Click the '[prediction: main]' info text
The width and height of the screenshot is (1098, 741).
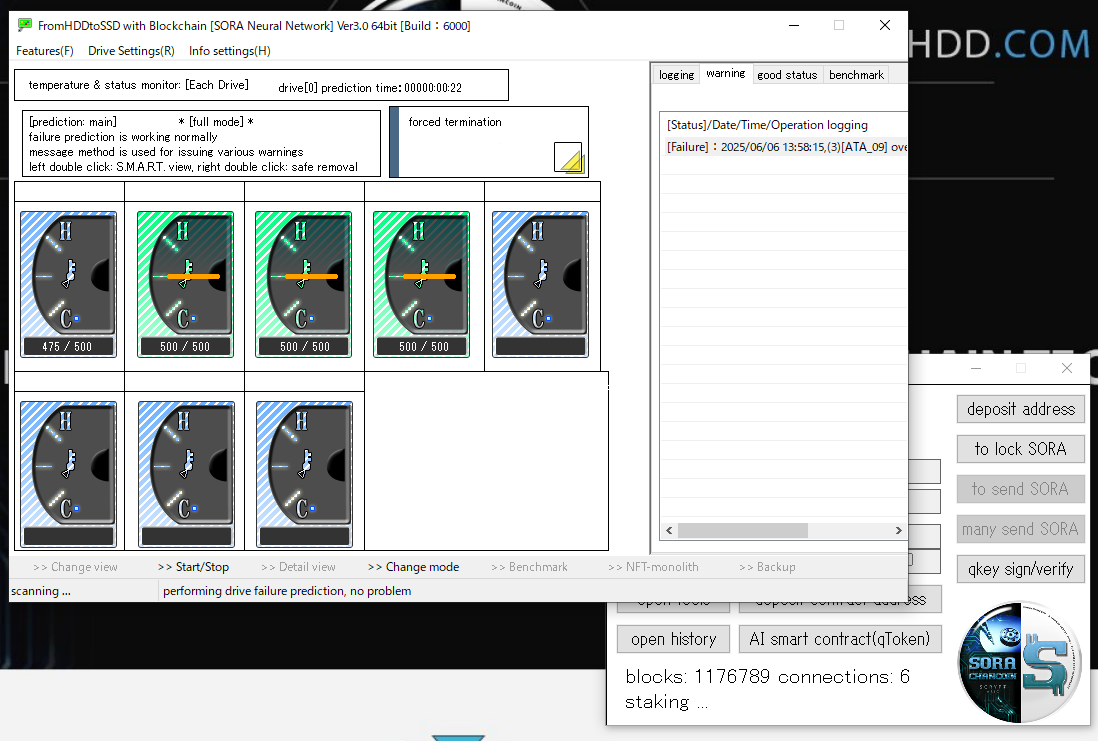click(x=73, y=122)
